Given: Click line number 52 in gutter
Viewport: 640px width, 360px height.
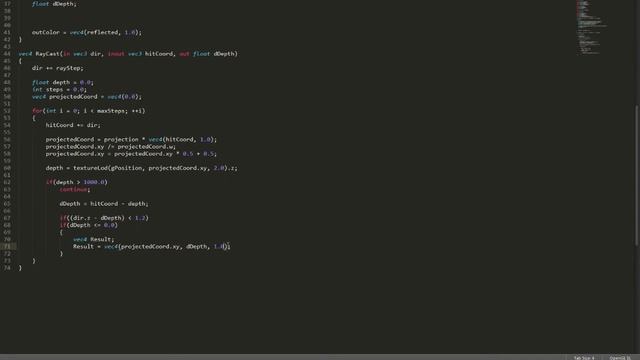Looking at the screenshot, I should click(7, 111).
